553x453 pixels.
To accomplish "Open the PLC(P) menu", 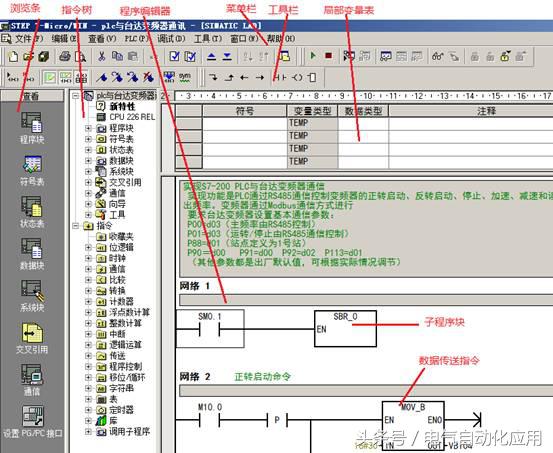I will (136, 38).
